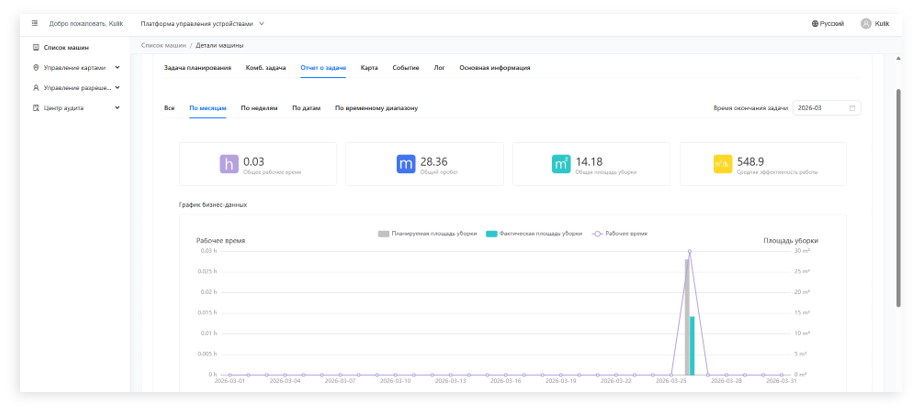Image resolution: width=916 pixels, height=412 pixels.
Task: Select По месяцам filter tab
Action: [207, 108]
